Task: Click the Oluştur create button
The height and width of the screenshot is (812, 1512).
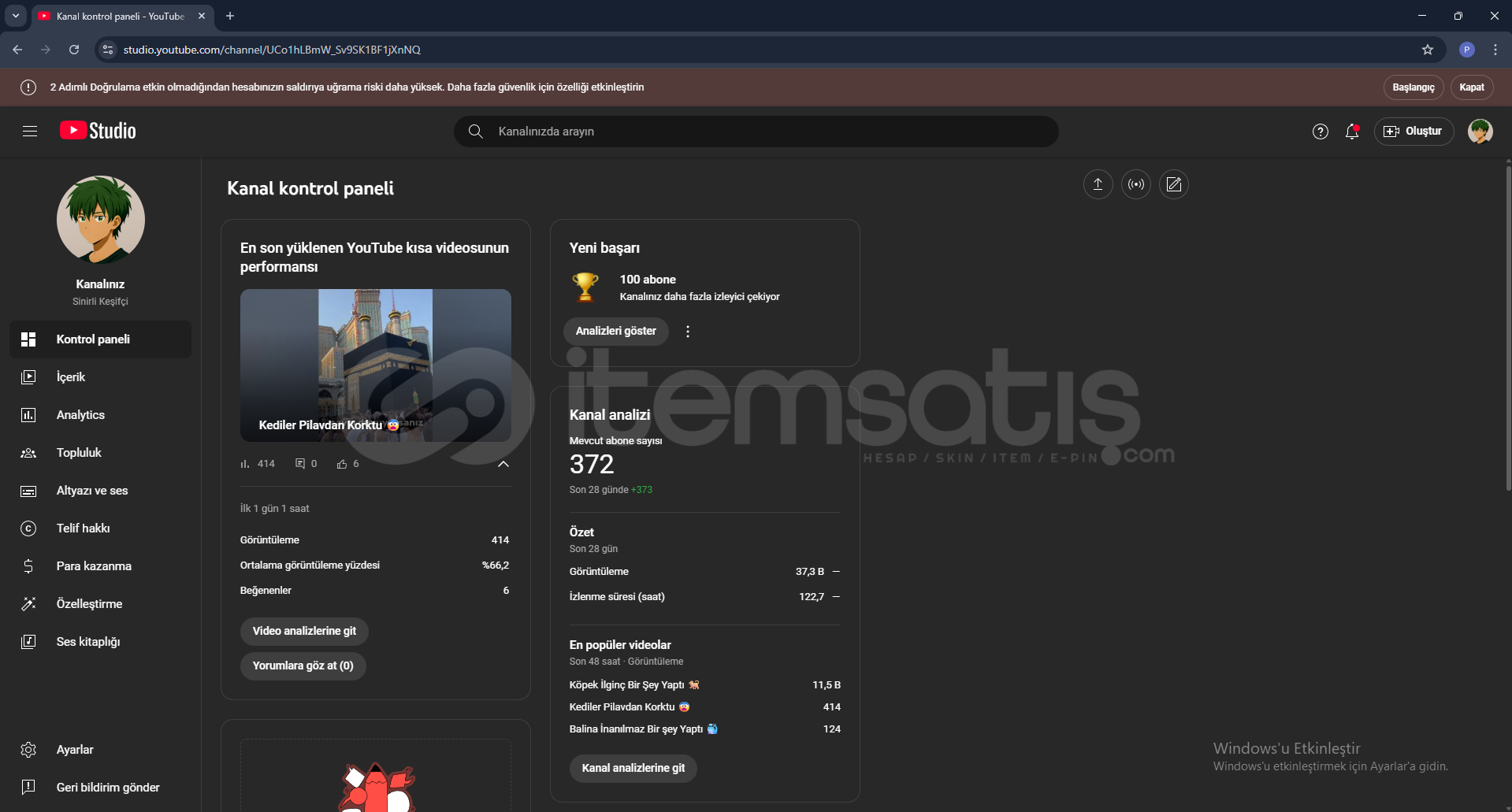Action: (x=1414, y=132)
